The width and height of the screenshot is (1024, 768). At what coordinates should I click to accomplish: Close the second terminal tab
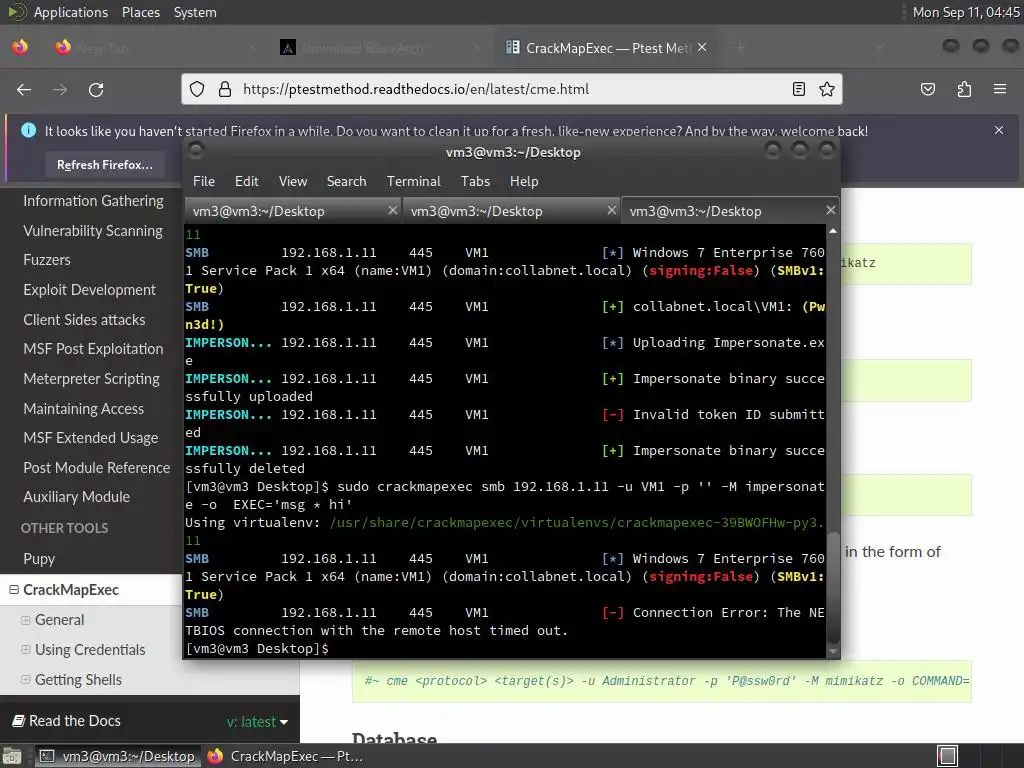(x=611, y=210)
